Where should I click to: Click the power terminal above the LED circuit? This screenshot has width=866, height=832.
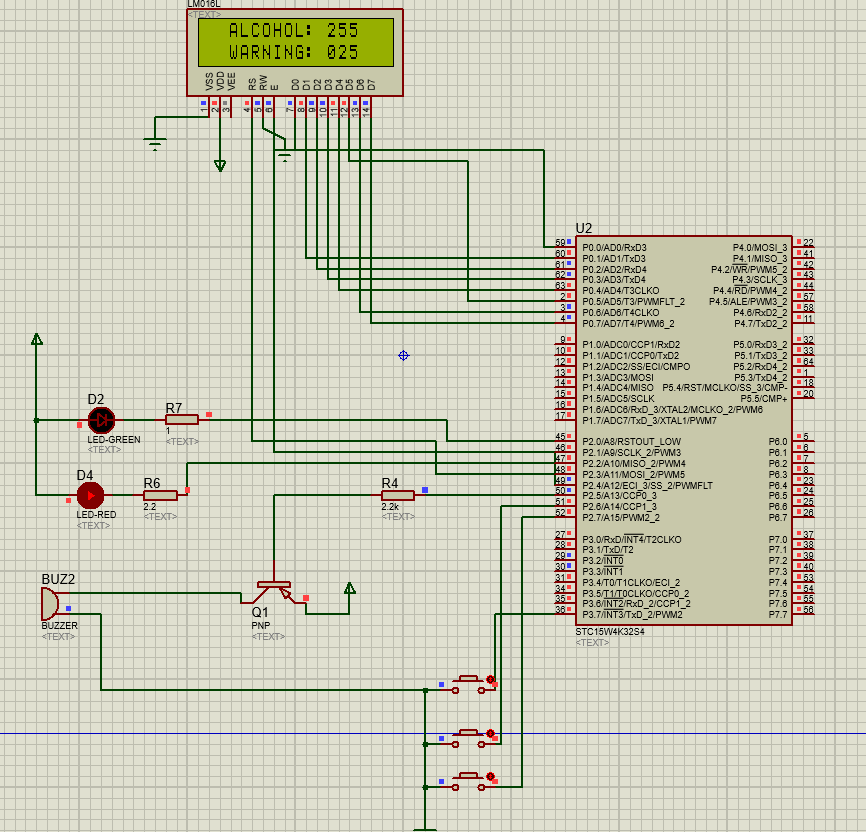(x=37, y=339)
